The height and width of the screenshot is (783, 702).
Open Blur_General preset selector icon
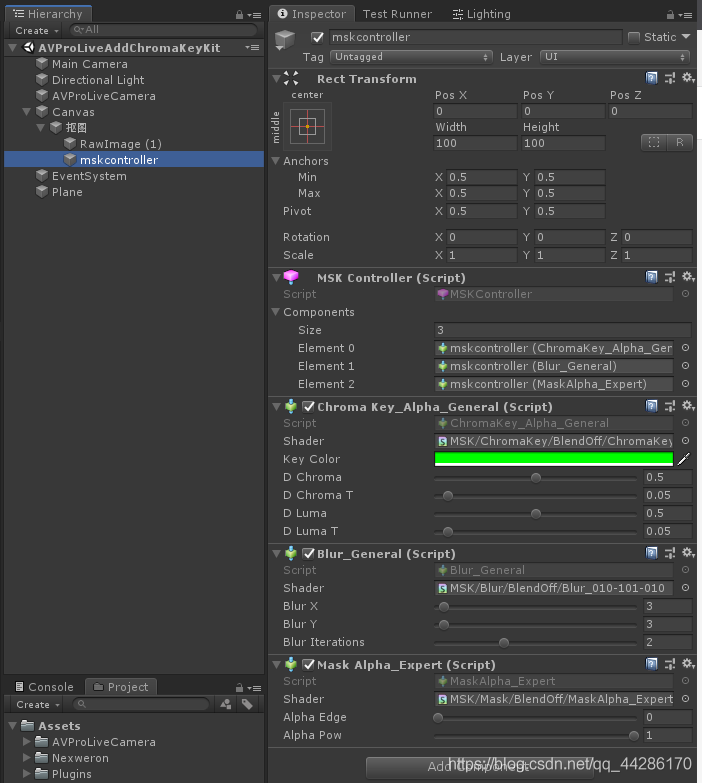(670, 553)
